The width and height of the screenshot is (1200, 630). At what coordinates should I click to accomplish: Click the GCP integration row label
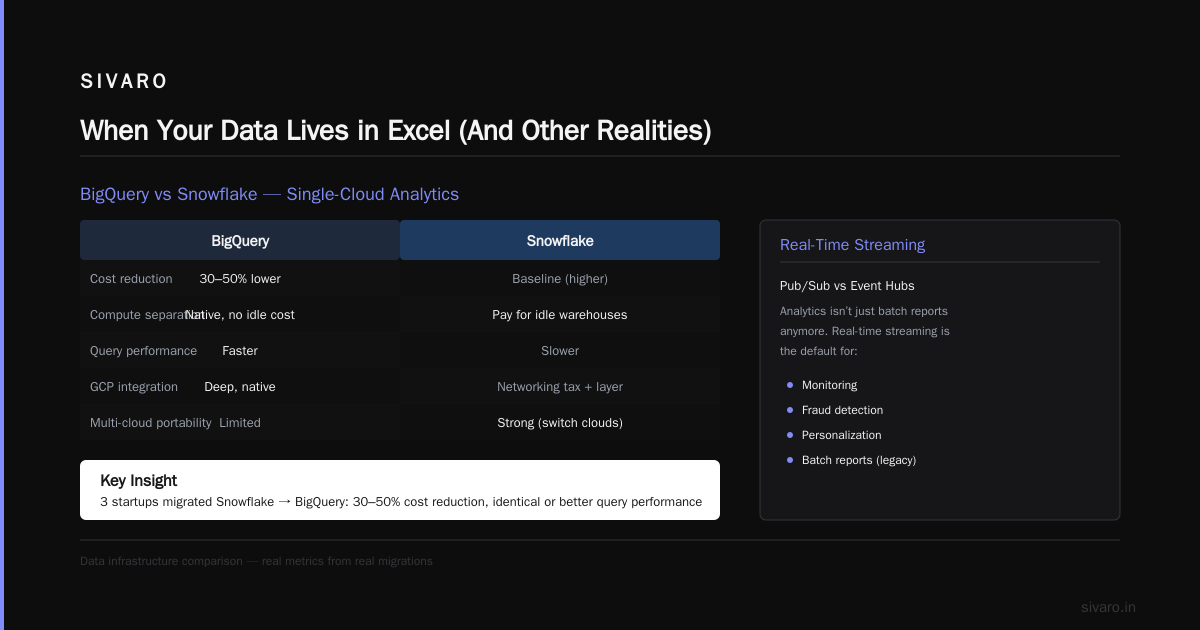pos(134,387)
